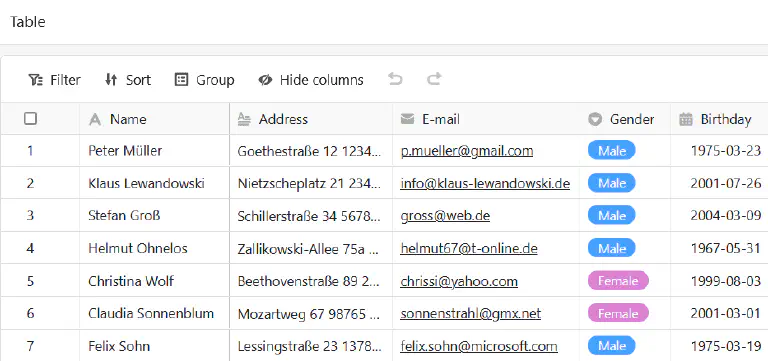Click Female tag for Christina Wolf
This screenshot has height=361, width=768.
click(618, 281)
